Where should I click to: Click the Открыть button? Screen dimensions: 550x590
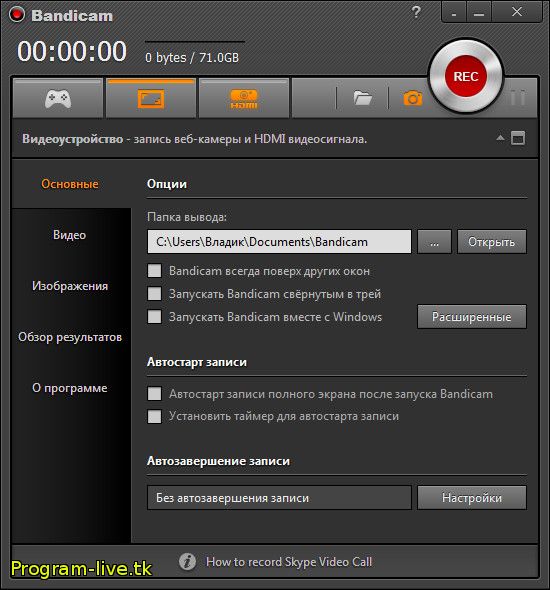click(x=492, y=242)
